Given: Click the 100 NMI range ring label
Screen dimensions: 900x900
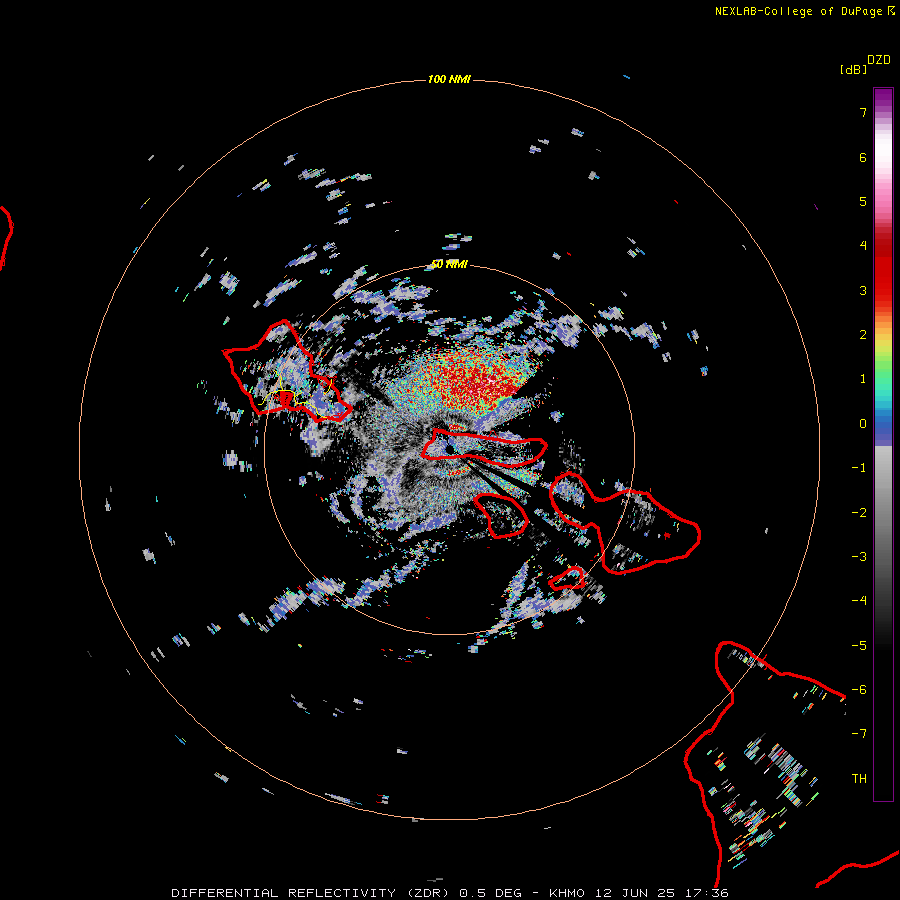Looking at the screenshot, I should (449, 79).
